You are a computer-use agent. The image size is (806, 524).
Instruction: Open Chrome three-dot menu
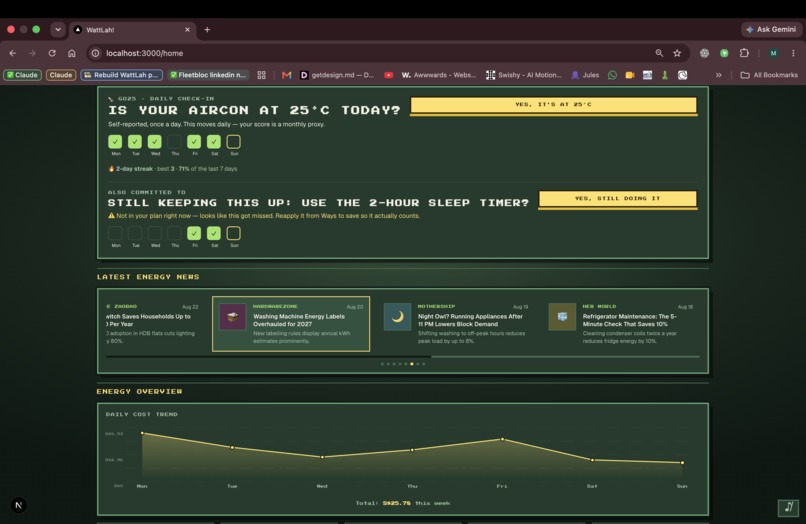coord(793,53)
